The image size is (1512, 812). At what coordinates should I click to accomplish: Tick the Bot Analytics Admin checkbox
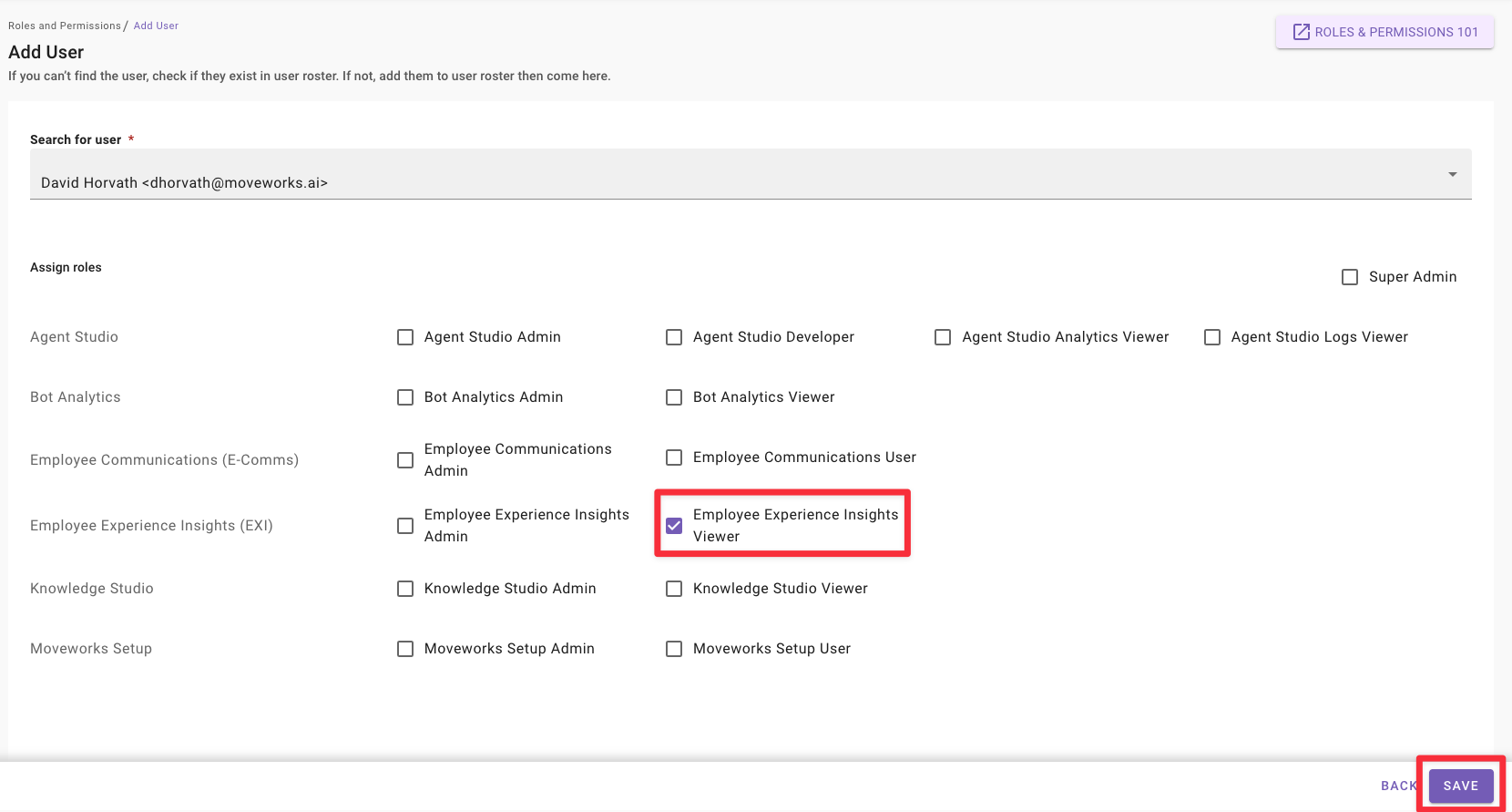tap(405, 397)
